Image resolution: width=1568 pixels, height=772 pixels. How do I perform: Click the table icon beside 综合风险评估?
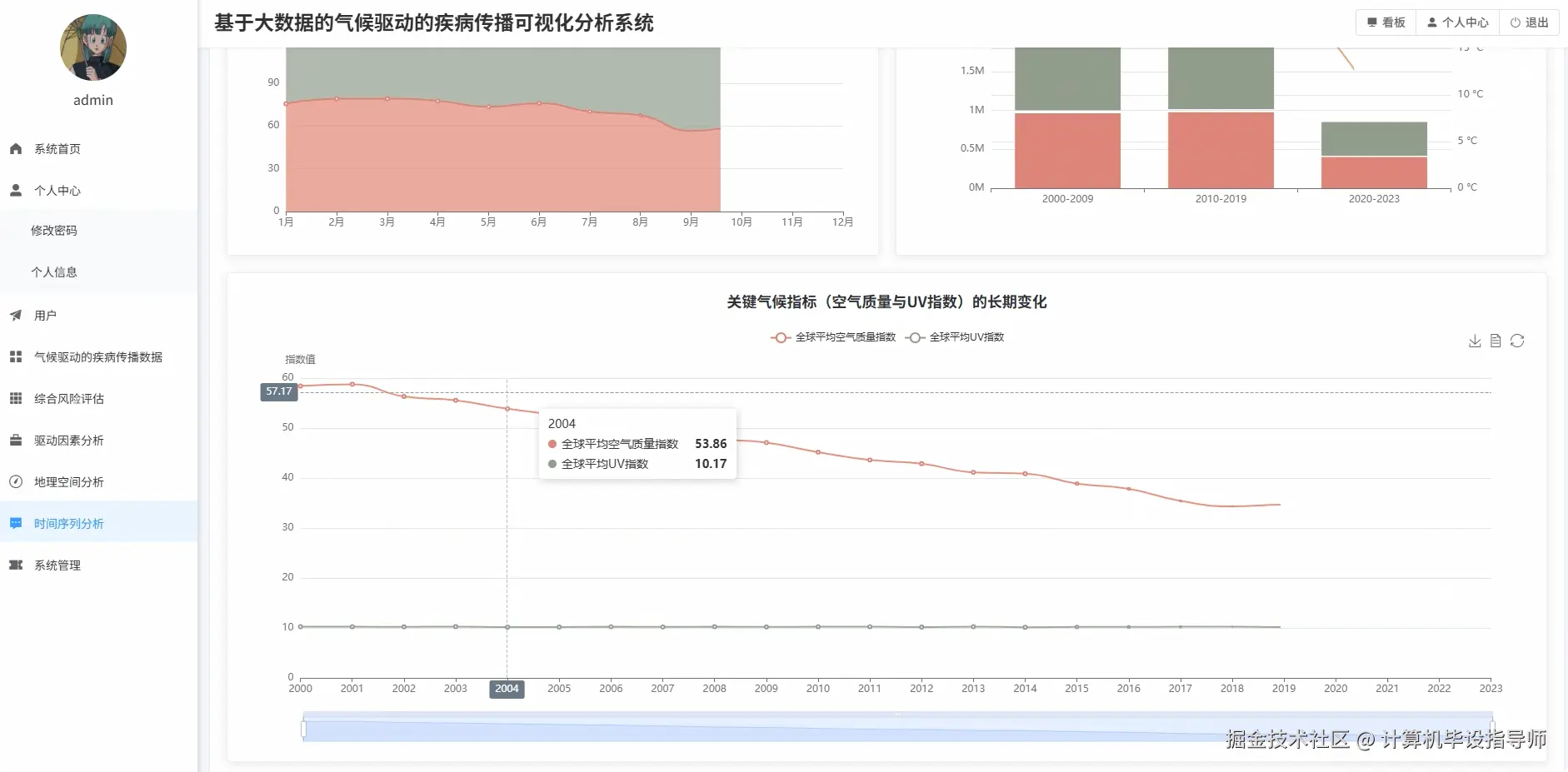[16, 399]
